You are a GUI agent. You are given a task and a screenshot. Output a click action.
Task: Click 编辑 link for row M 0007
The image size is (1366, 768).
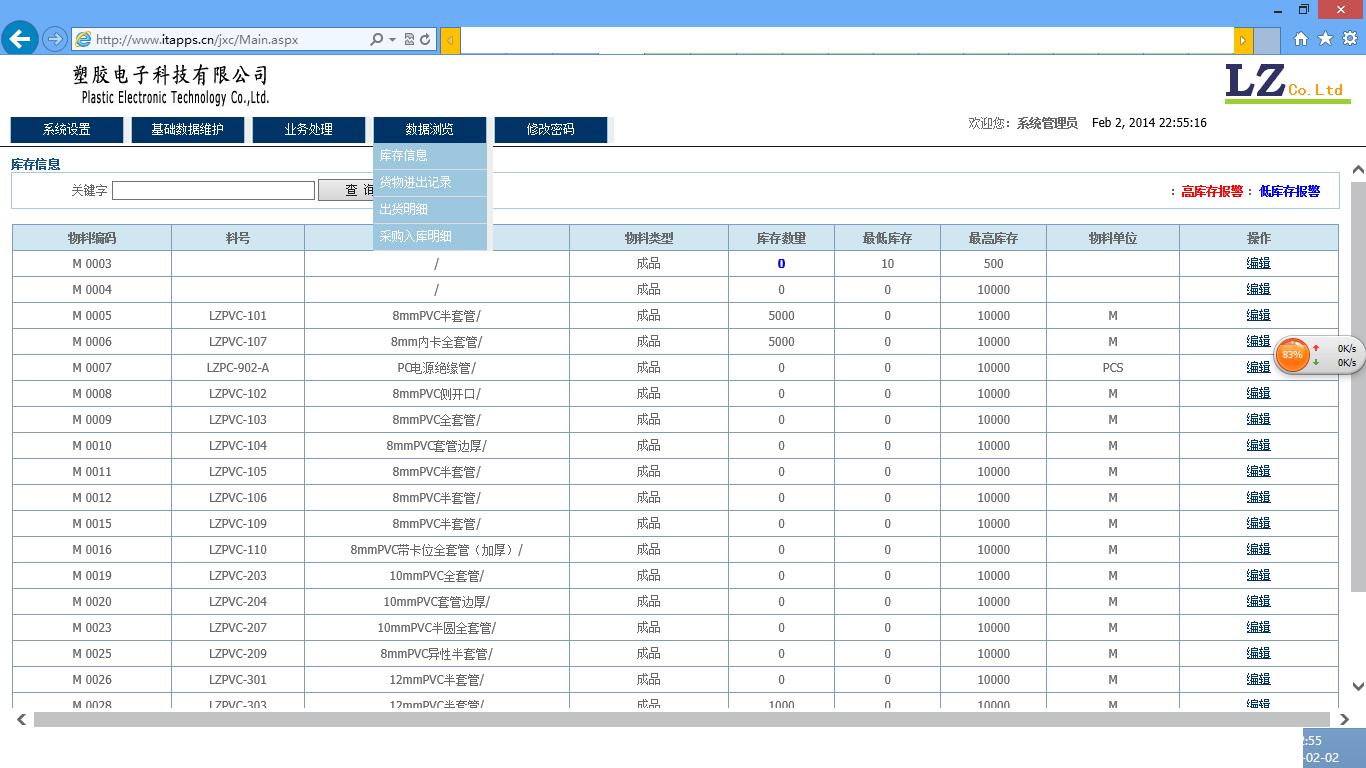tap(1258, 367)
